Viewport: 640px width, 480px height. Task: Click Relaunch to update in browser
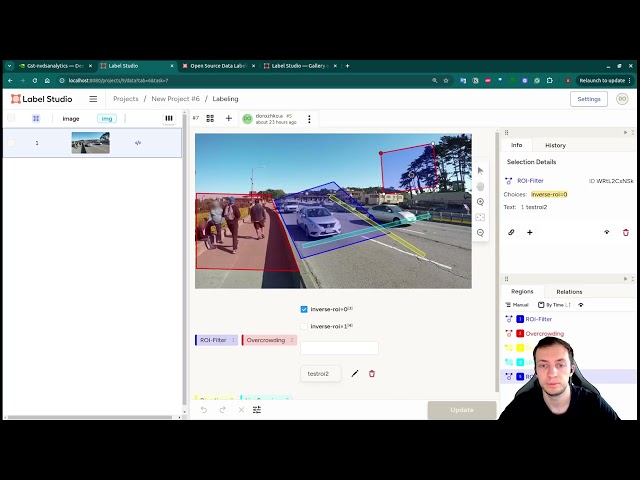(602, 80)
